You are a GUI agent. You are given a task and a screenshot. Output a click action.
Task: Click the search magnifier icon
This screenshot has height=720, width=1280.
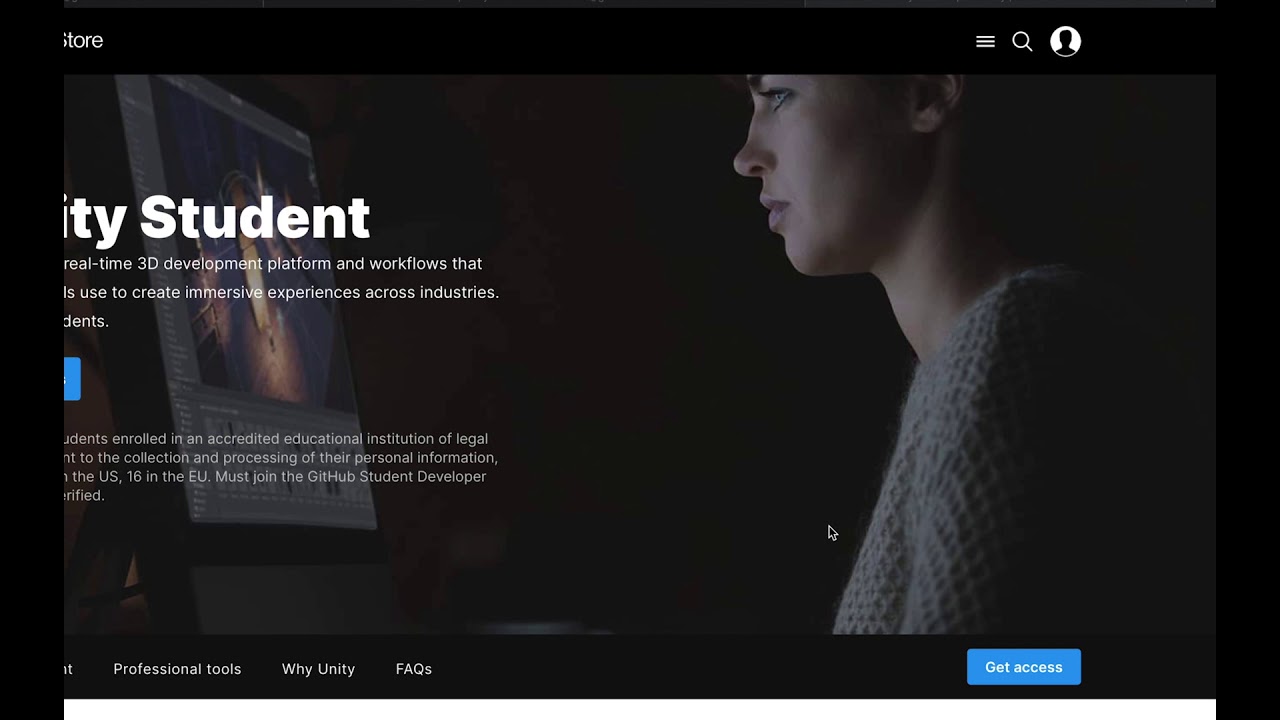click(1022, 42)
